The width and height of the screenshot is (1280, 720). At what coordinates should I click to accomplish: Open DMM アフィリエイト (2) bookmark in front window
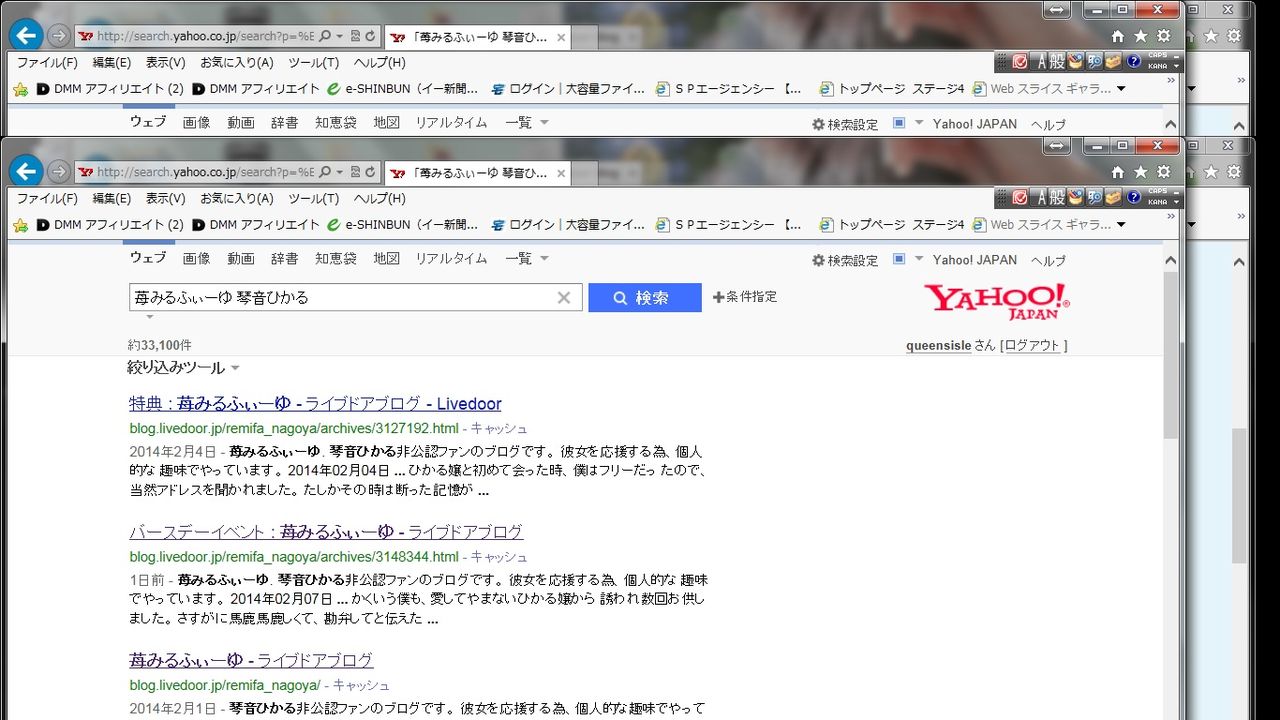(x=110, y=225)
